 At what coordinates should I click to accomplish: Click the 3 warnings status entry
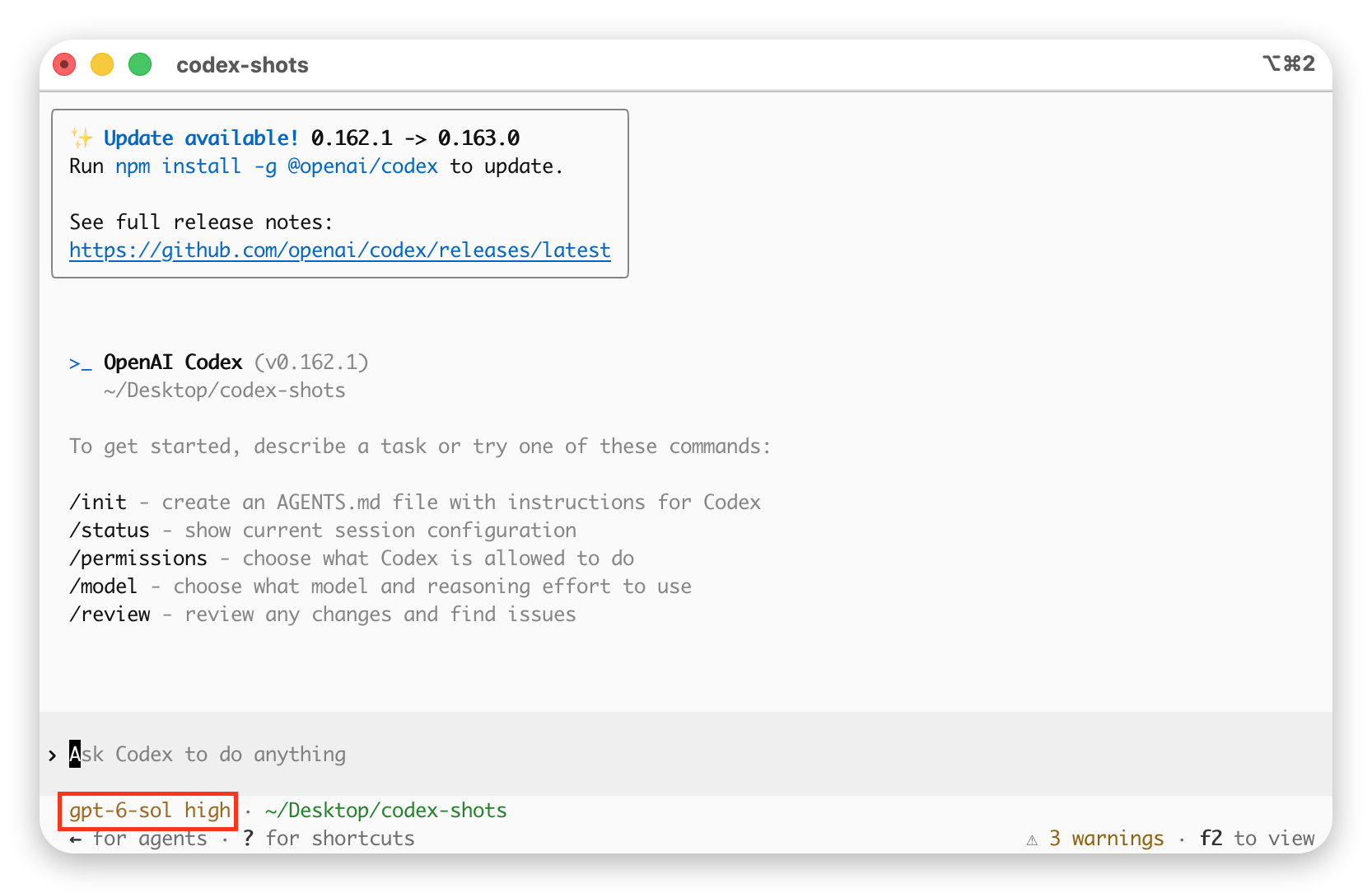(1106, 839)
